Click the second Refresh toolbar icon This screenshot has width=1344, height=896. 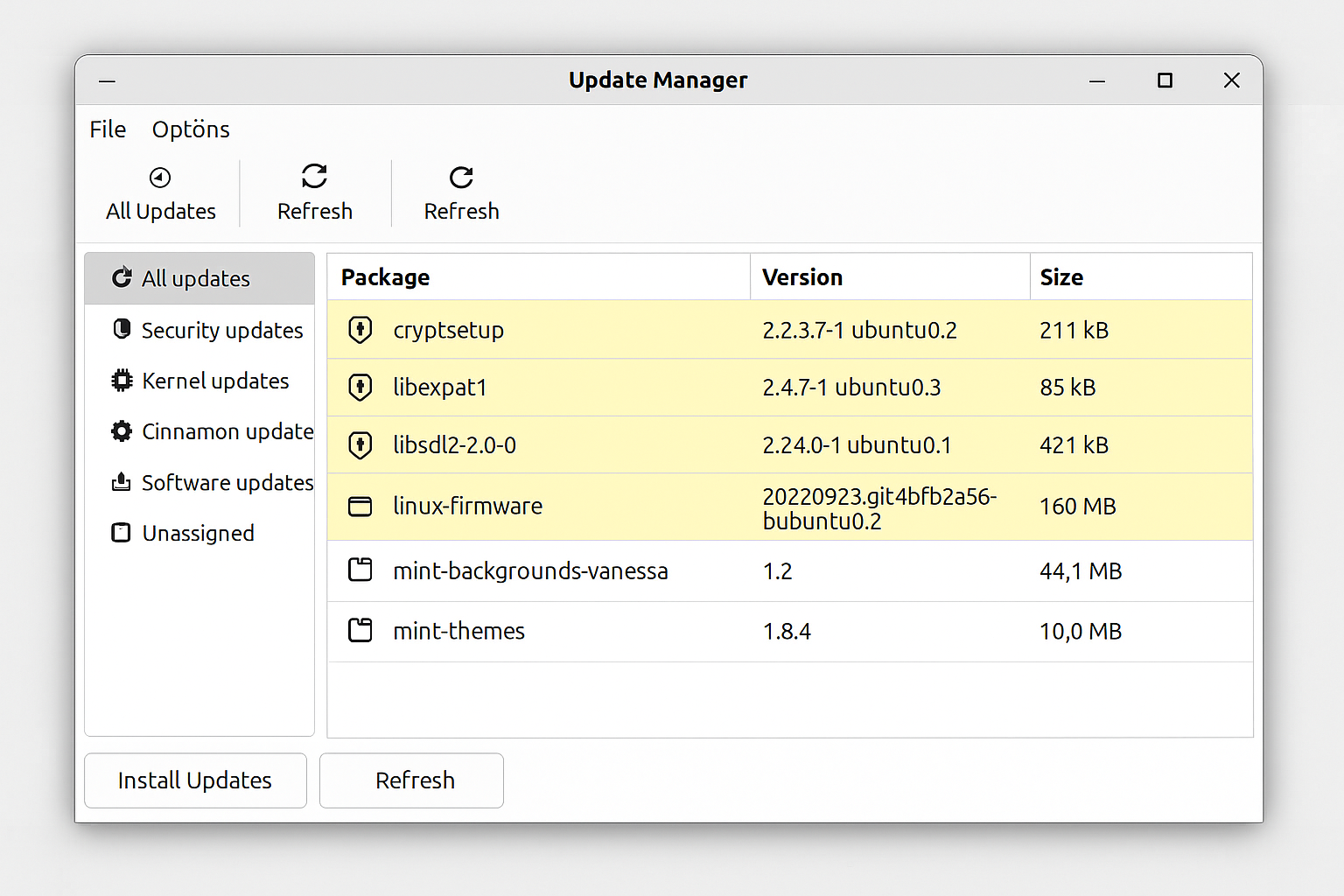pyautogui.click(x=461, y=177)
